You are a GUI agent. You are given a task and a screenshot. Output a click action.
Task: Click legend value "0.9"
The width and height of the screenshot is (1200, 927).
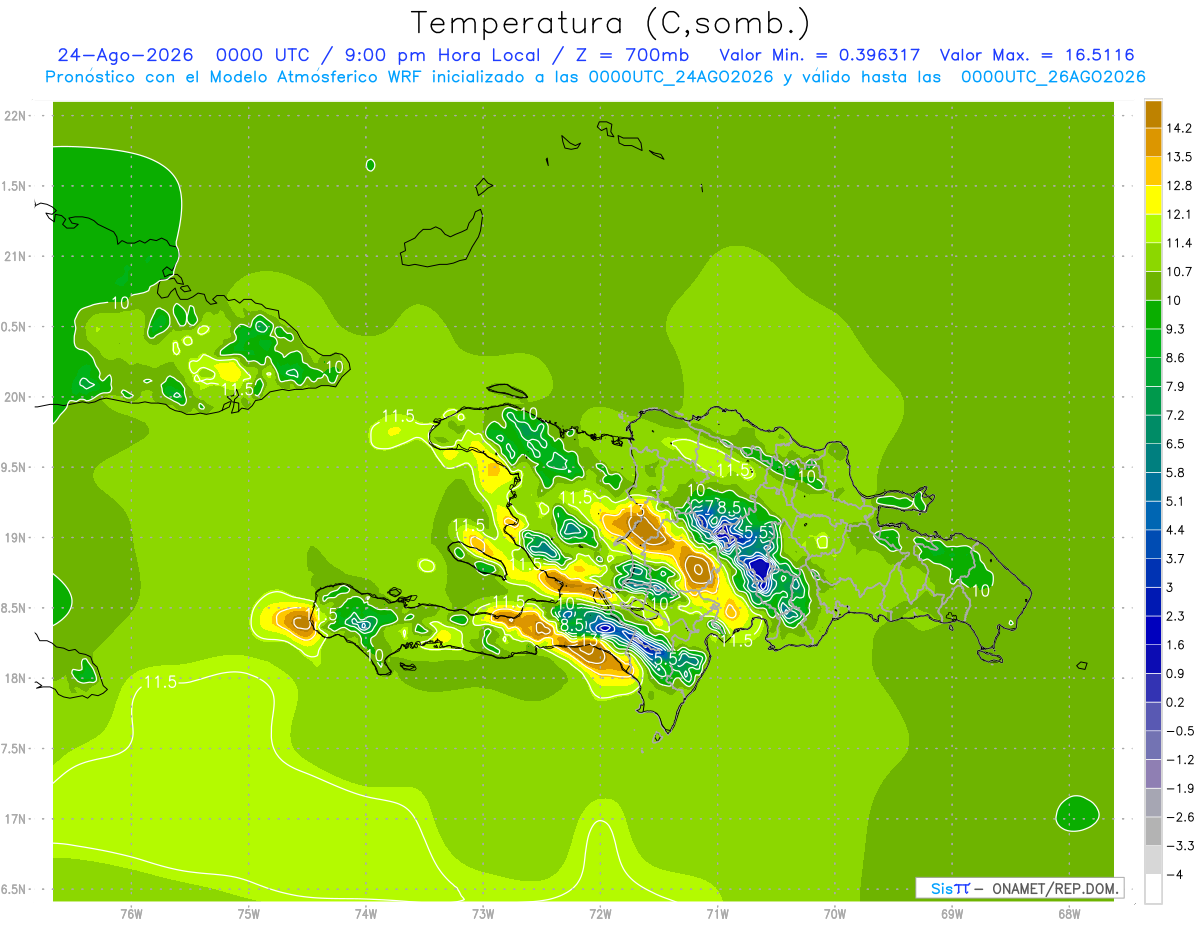point(1176,674)
